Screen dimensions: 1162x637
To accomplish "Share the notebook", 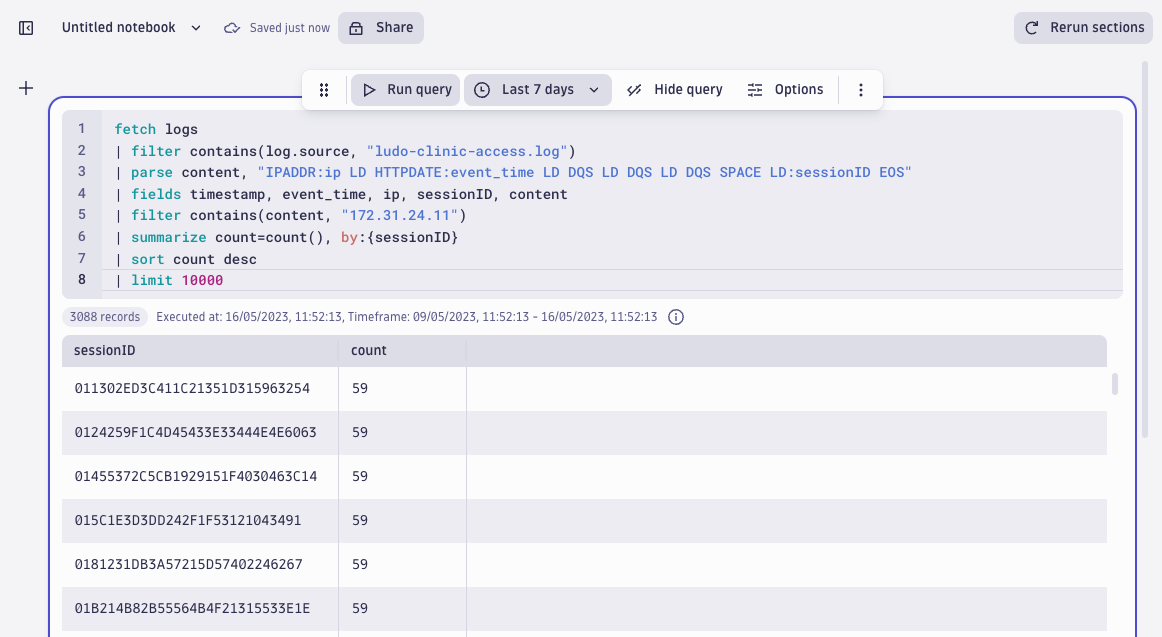I will coord(380,27).
